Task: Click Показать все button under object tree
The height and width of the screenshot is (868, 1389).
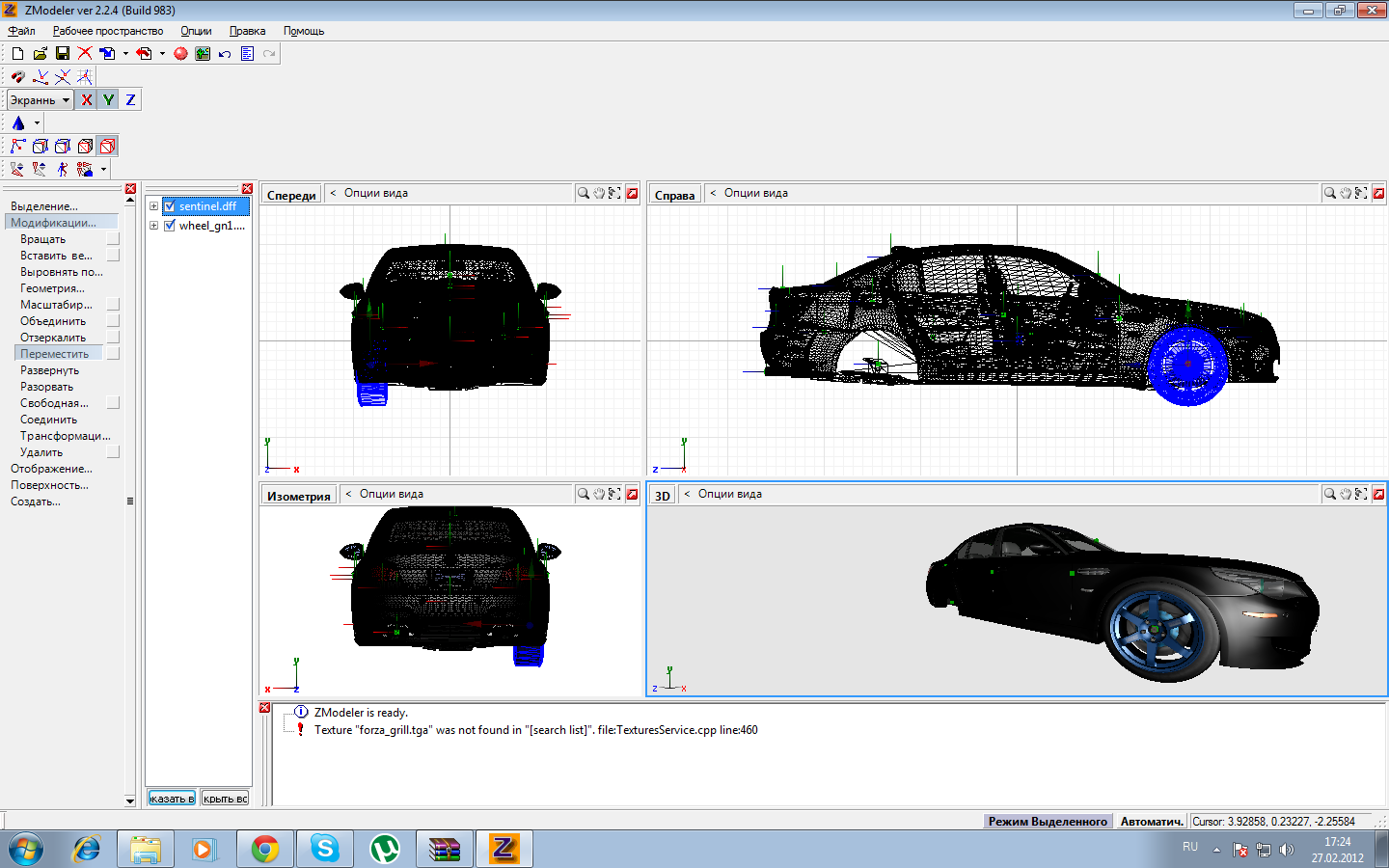Action: point(172,798)
